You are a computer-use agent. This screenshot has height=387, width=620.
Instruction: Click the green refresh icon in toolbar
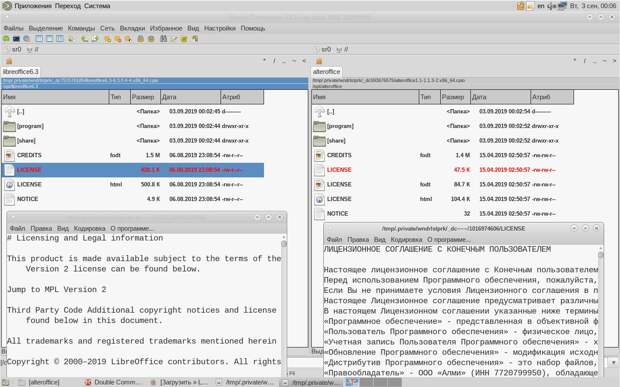pos(6,39)
